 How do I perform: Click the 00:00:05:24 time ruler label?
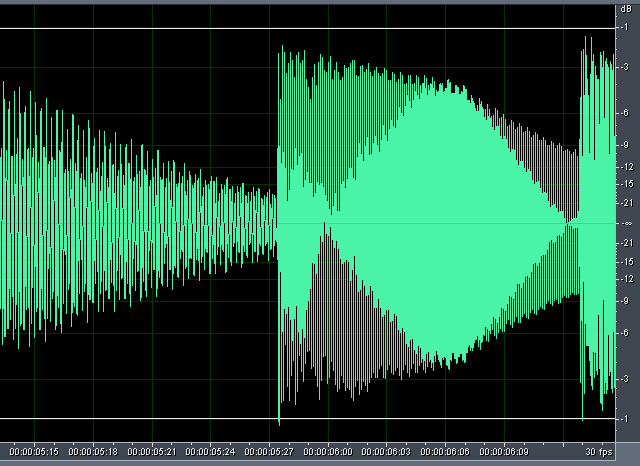[210, 452]
